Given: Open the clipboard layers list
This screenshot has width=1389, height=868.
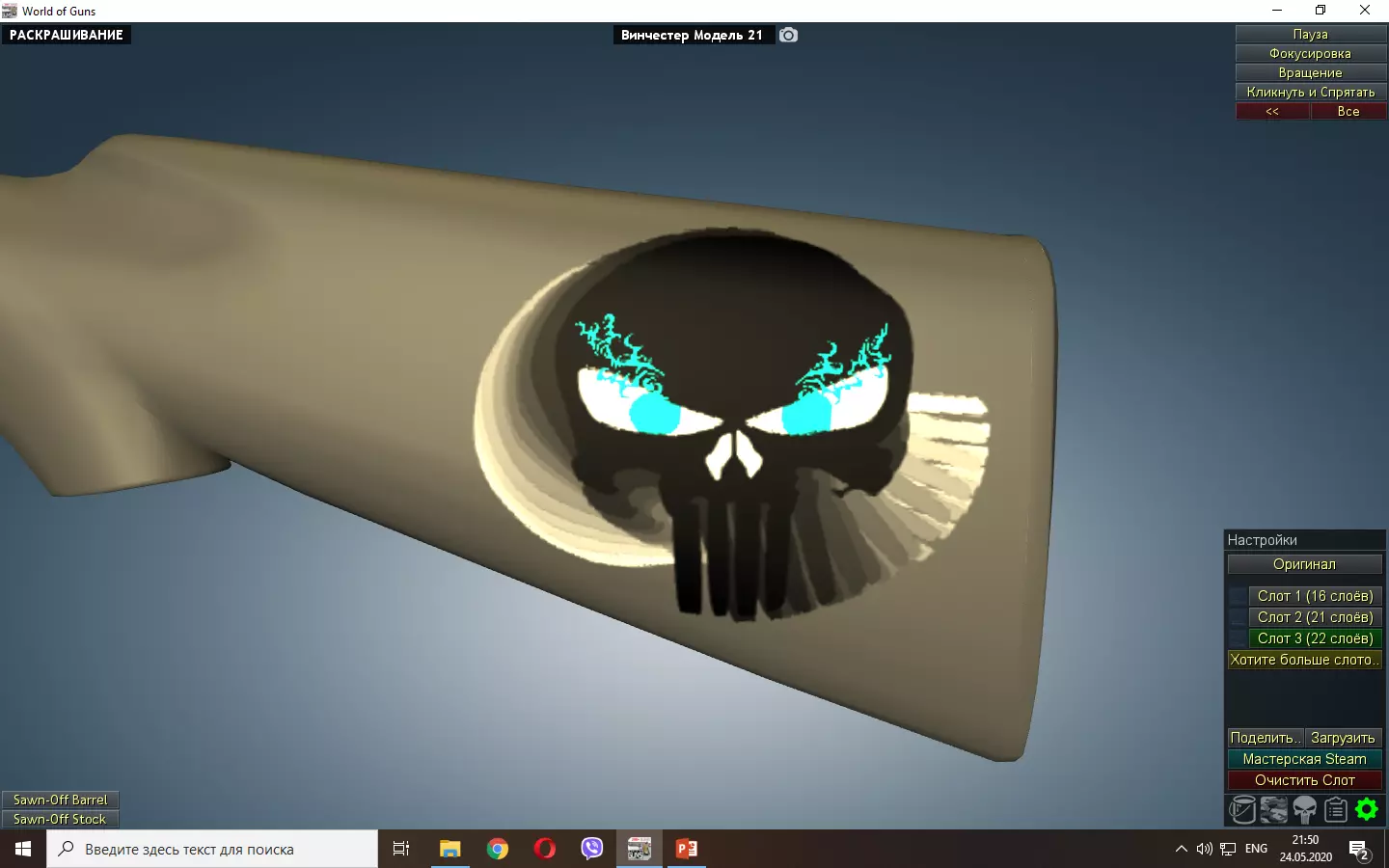Looking at the screenshot, I should [x=1336, y=810].
